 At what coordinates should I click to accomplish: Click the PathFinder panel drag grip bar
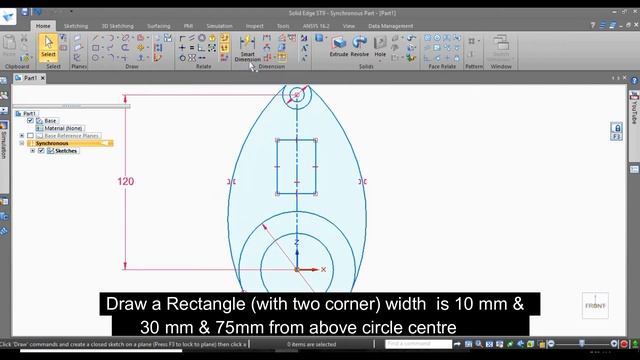pyautogui.click(x=71, y=106)
